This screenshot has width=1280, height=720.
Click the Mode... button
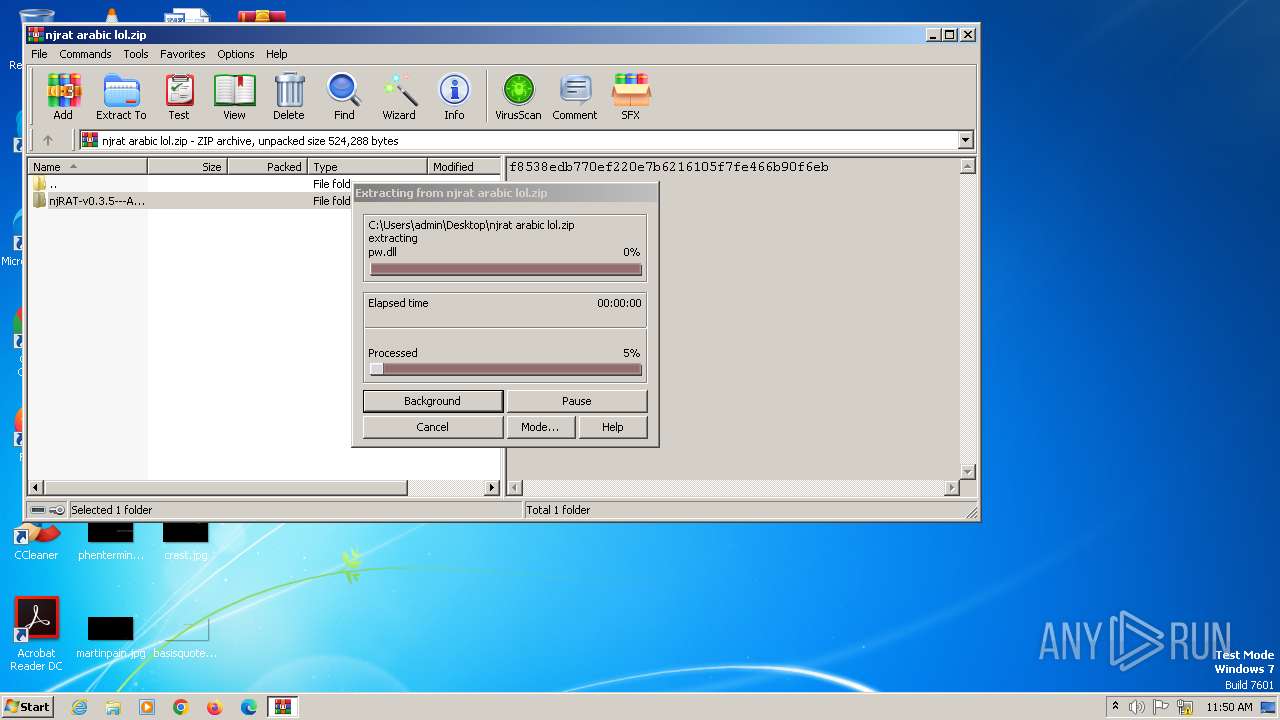click(x=540, y=427)
